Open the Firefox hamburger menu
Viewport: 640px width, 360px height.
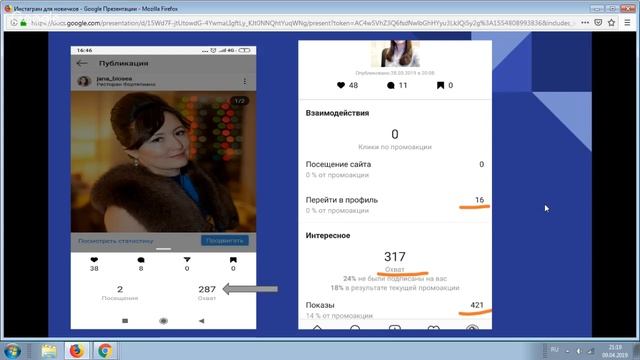[627, 23]
